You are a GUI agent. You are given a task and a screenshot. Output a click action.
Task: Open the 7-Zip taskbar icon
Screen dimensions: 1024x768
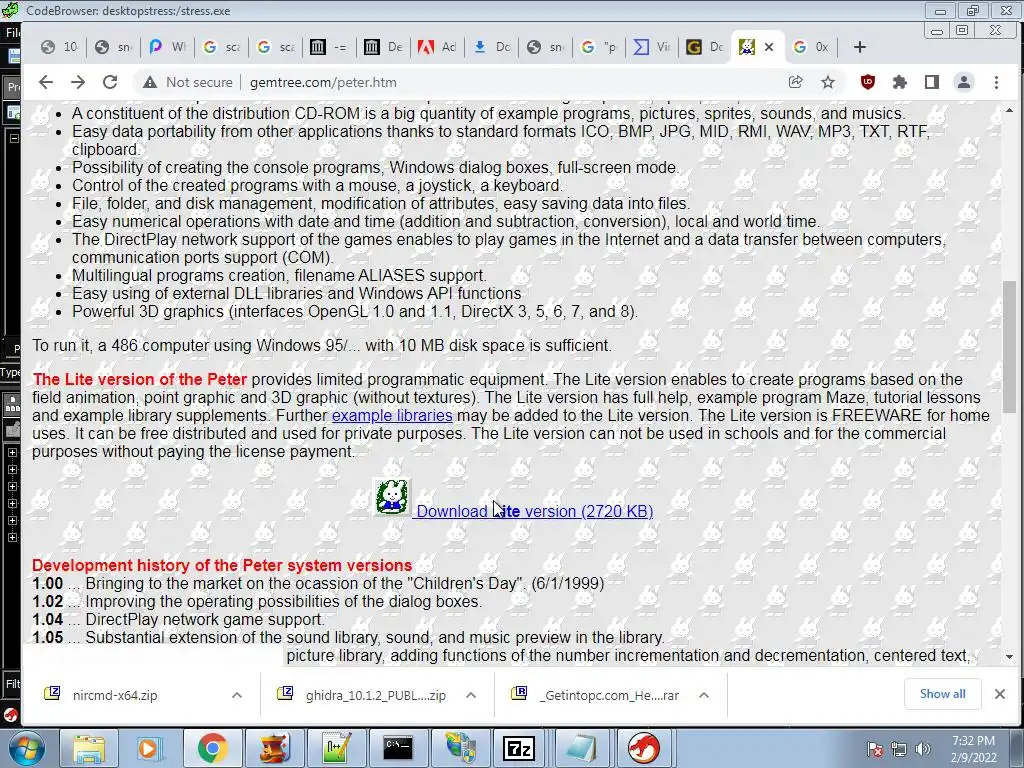click(519, 748)
